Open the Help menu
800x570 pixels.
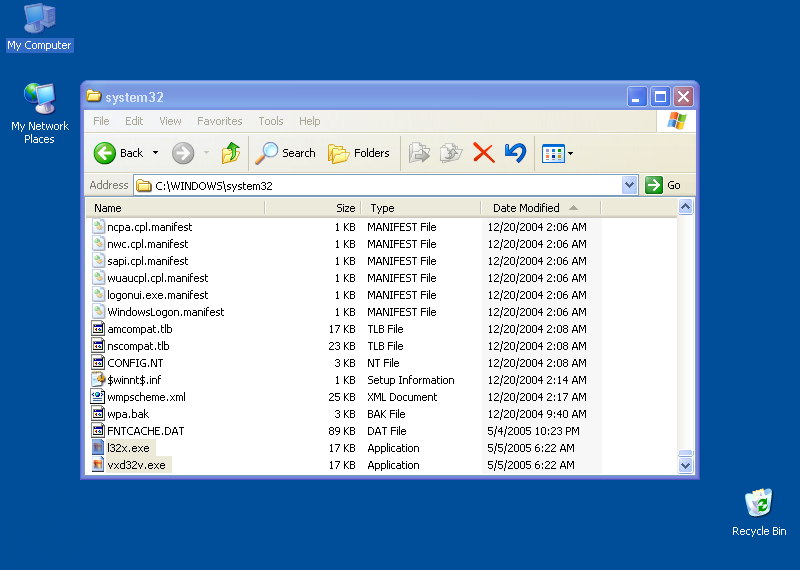pyautogui.click(x=309, y=121)
